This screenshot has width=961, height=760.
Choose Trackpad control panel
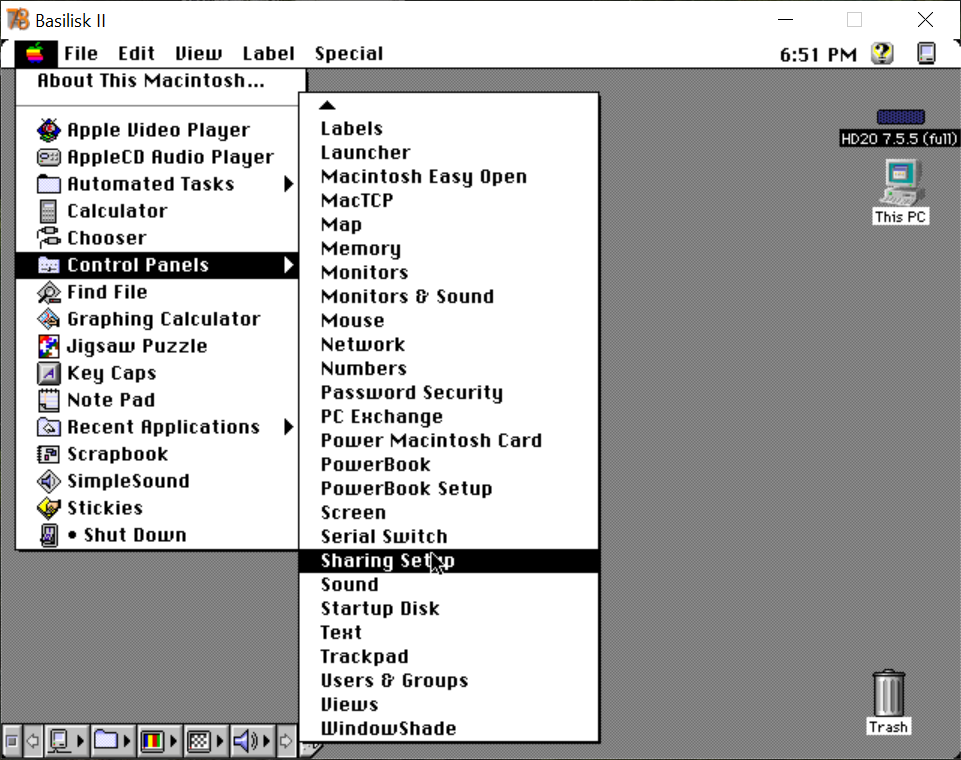(449, 656)
